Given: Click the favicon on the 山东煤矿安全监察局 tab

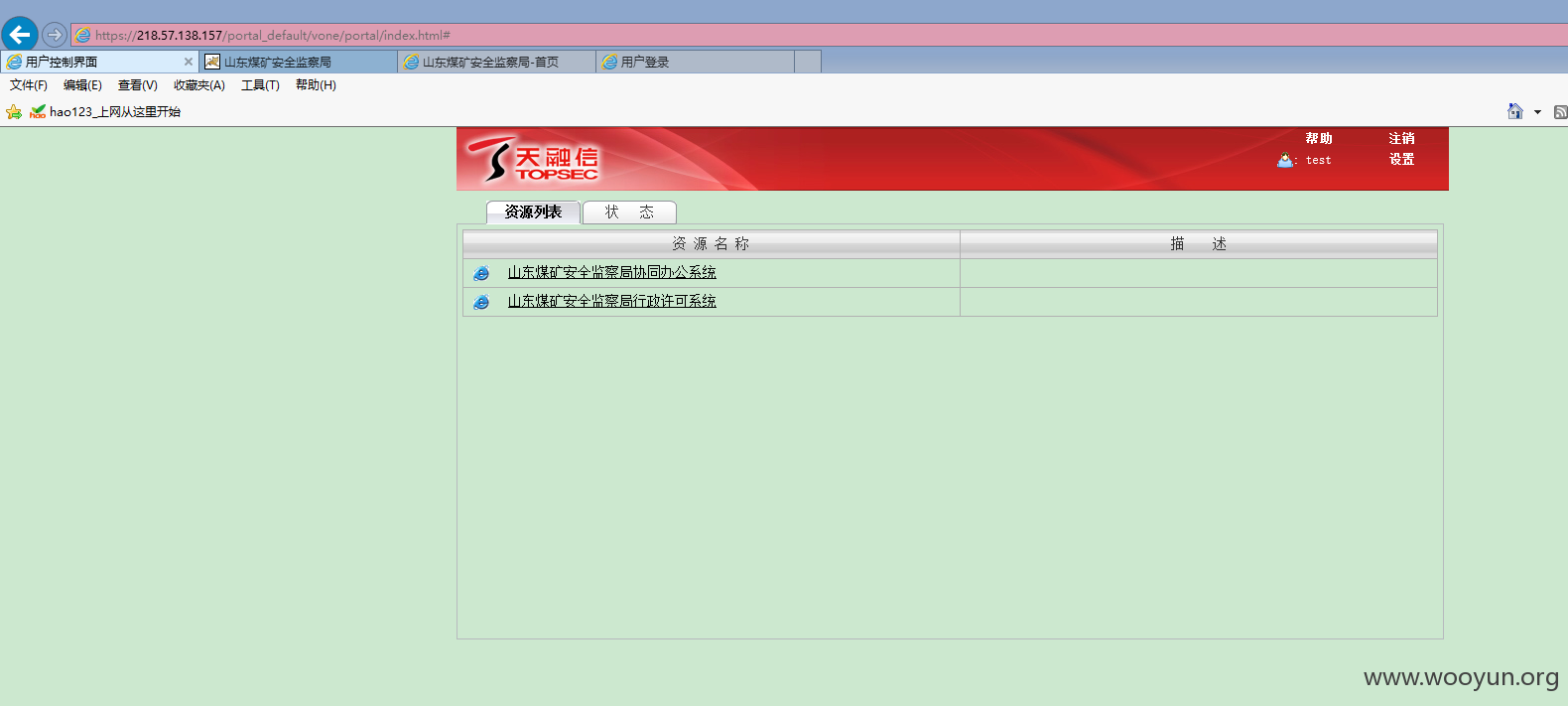Looking at the screenshot, I should tap(211, 62).
